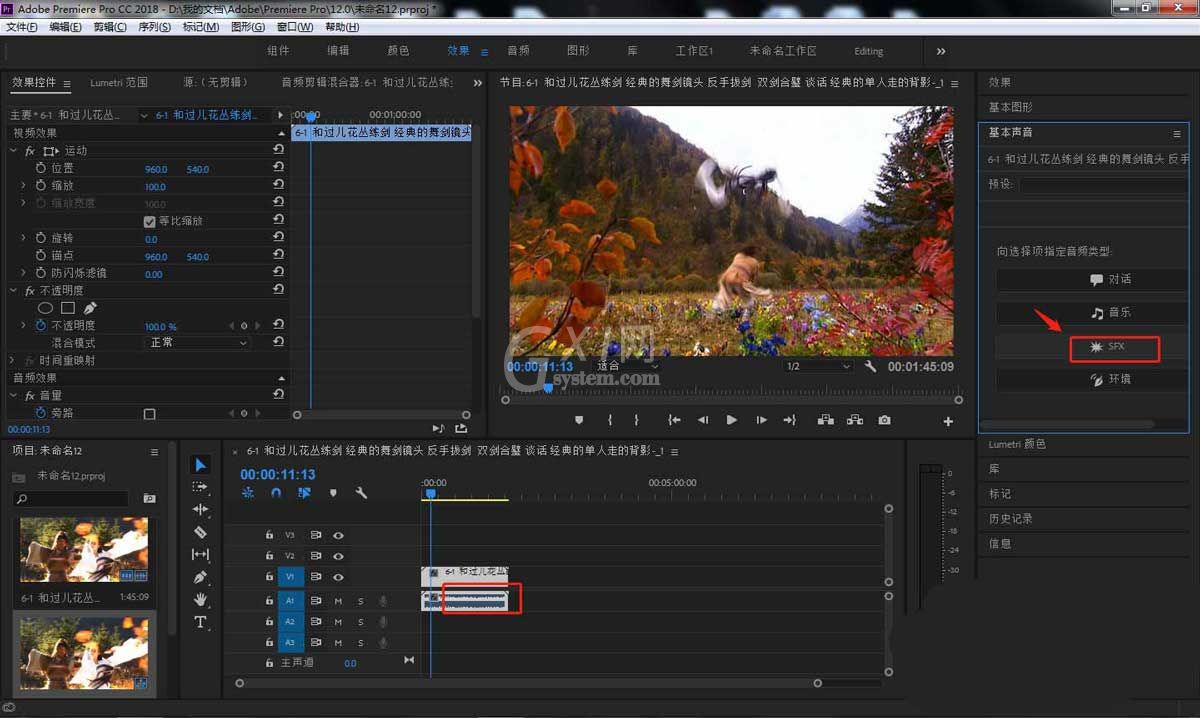The height and width of the screenshot is (718, 1200).
Task: Open the 剪辑(C) menu
Action: click(x=110, y=27)
